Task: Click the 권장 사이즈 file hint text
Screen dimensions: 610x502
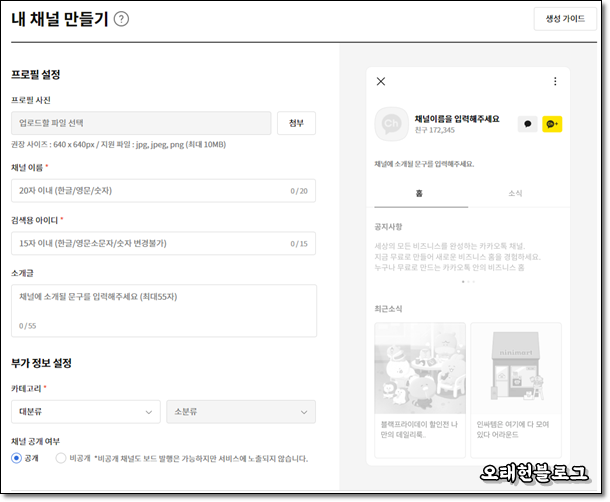Action: 119,145
